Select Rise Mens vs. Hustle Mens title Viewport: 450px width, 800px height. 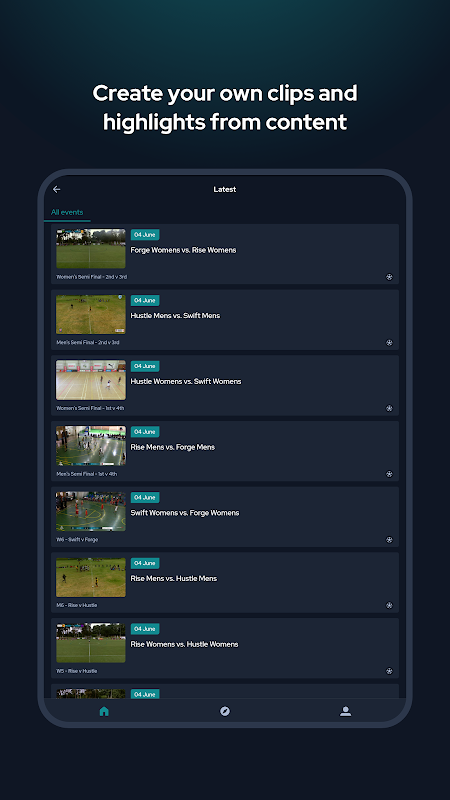173,579
